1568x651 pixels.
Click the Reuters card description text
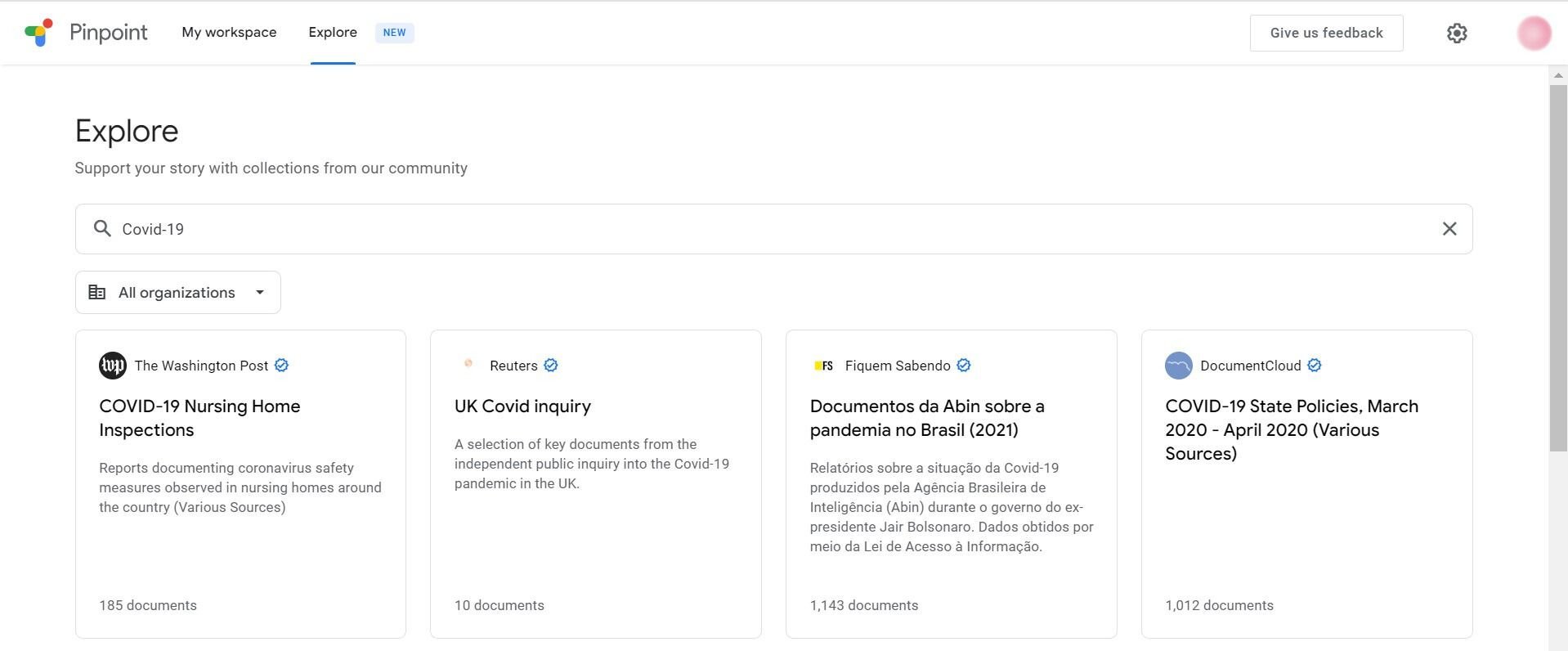tap(592, 464)
